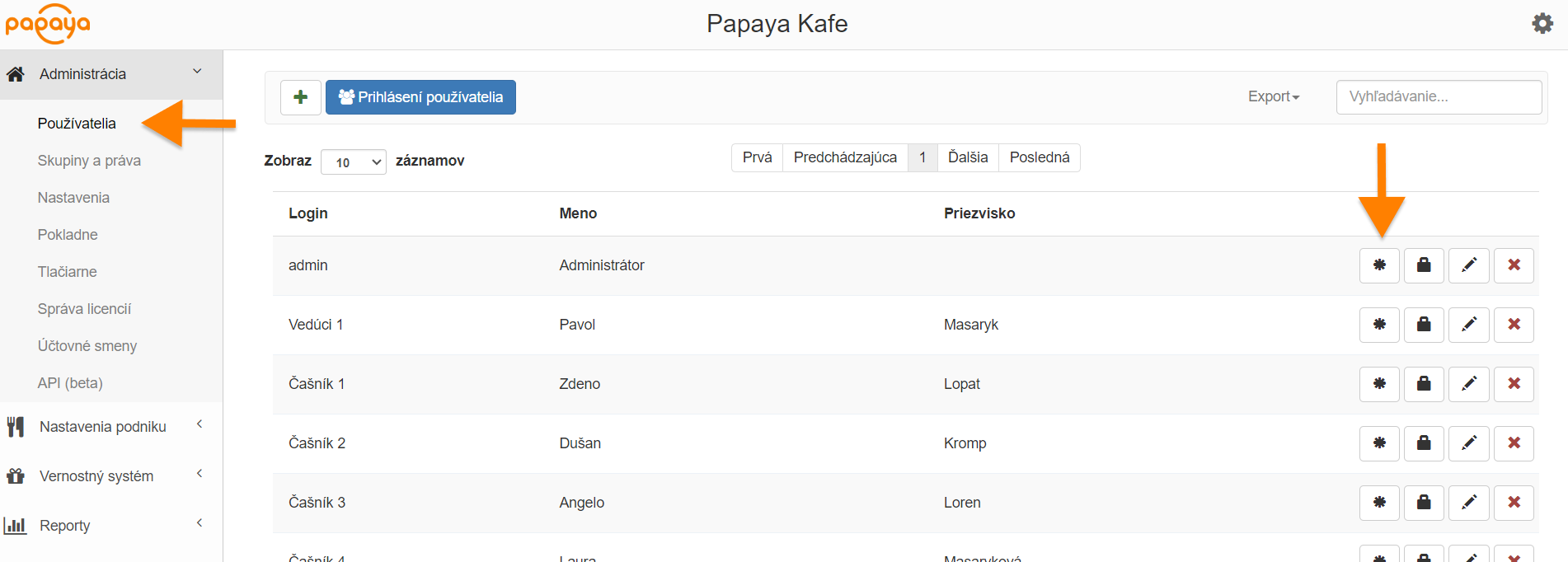Click the Vyhľadávanie search field
The width and height of the screenshot is (1568, 562).
pyautogui.click(x=1439, y=96)
